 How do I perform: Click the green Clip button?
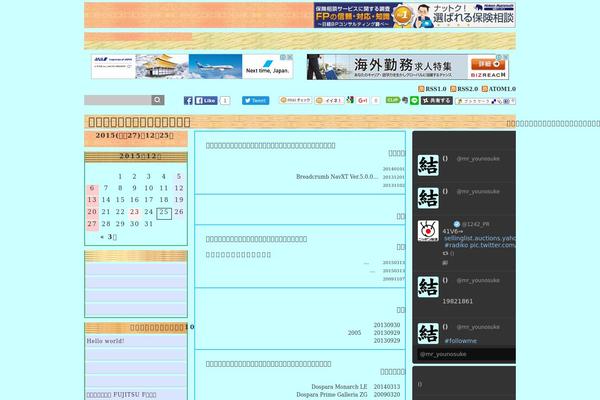pos(393,100)
